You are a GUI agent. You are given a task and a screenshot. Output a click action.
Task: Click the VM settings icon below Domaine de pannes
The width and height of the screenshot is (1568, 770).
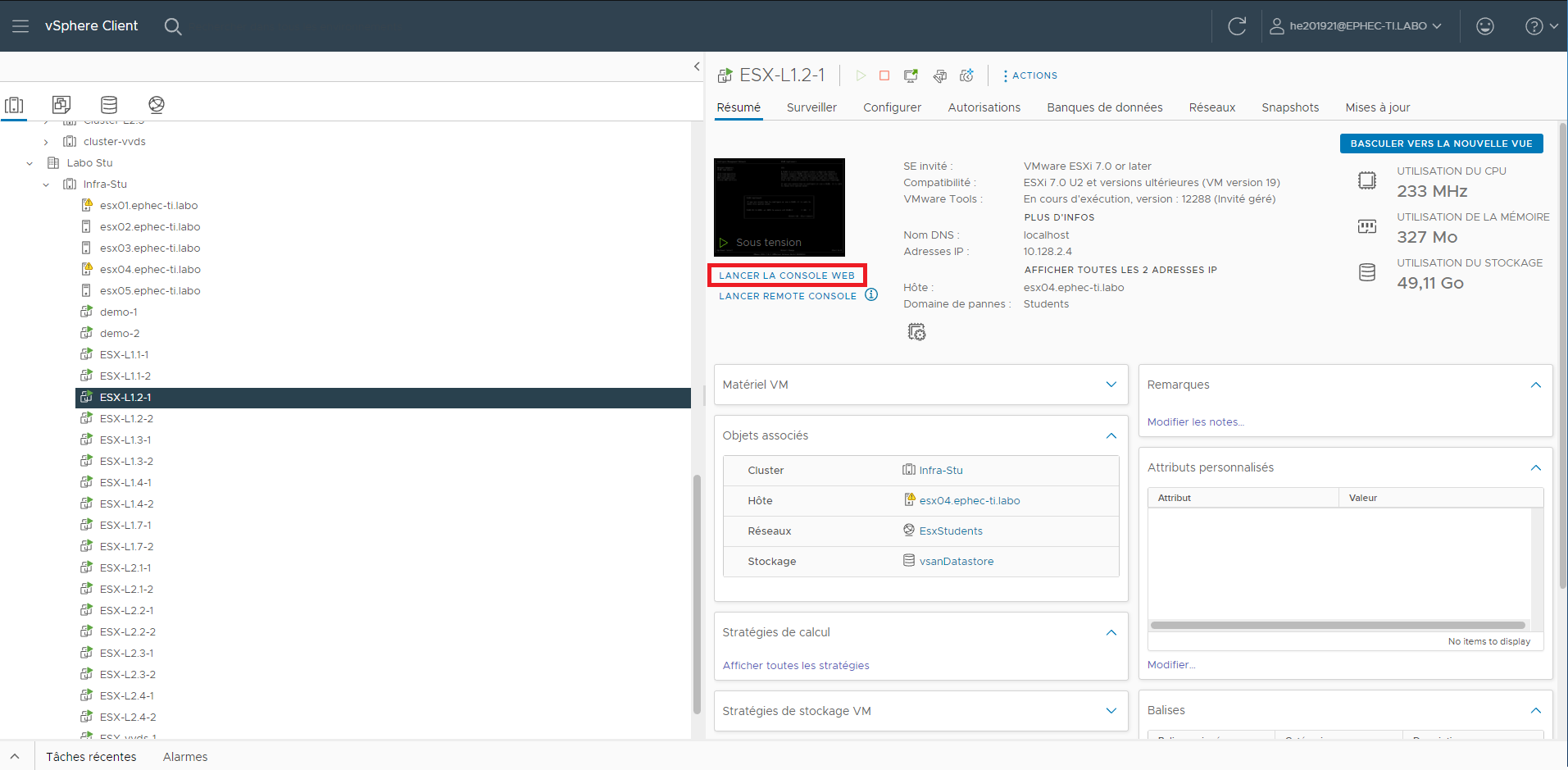[916, 332]
